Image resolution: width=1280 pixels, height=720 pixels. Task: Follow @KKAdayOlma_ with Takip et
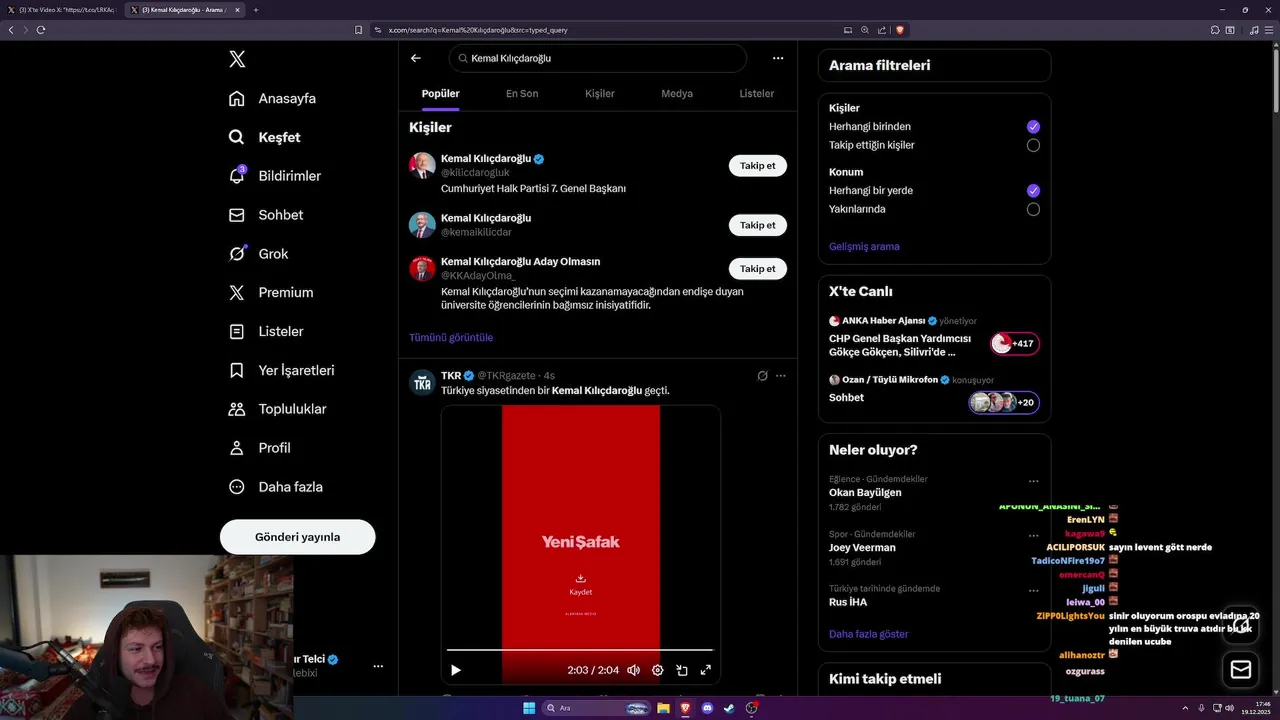tap(757, 269)
